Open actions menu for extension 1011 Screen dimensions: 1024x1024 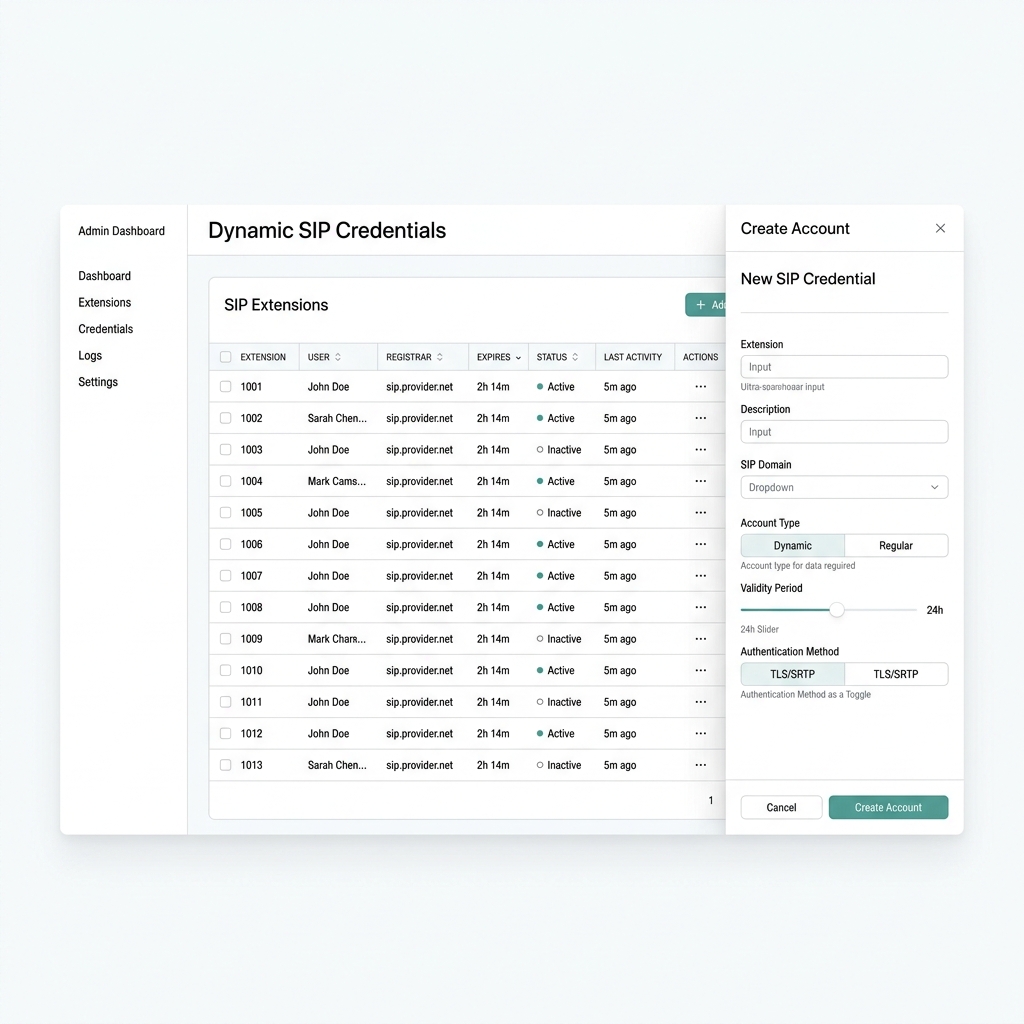tap(700, 702)
